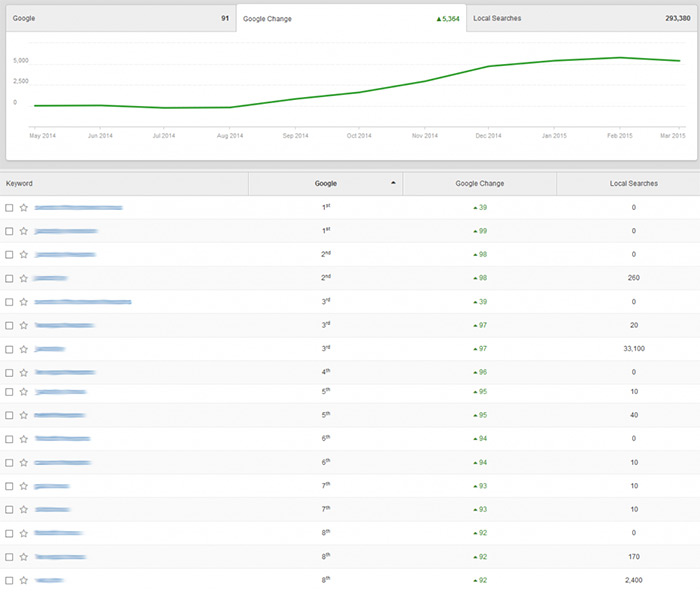
Task: Star the keyword with 260 local searches
Action: click(23, 278)
